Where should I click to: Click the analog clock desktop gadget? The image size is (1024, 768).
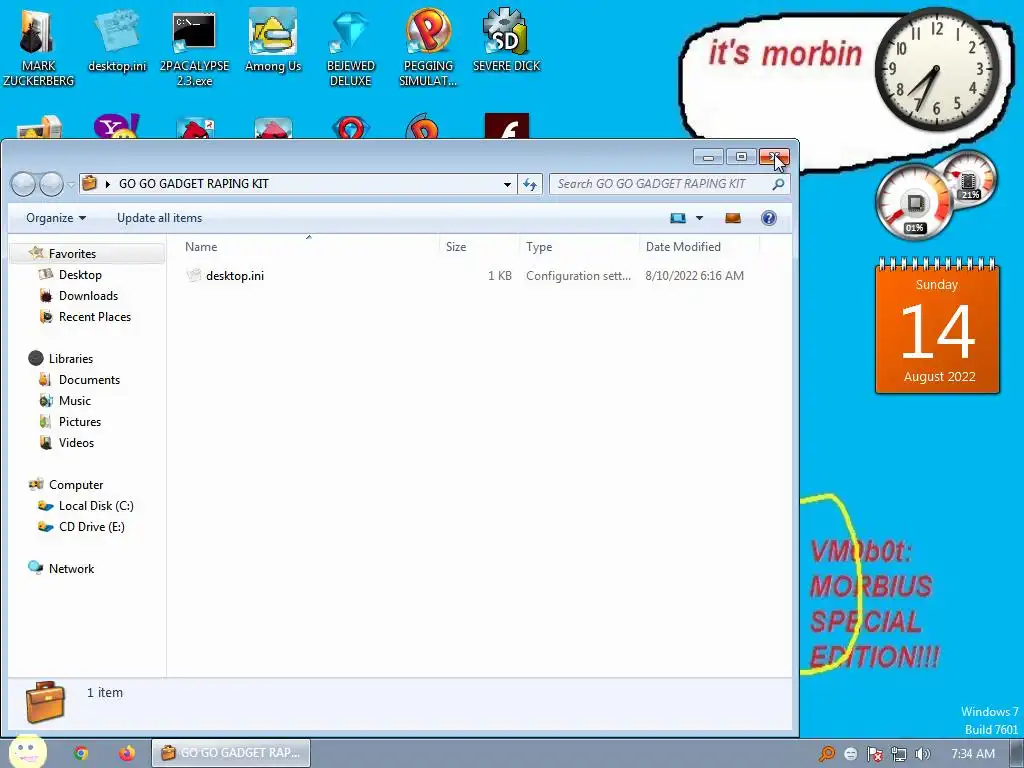pos(936,69)
